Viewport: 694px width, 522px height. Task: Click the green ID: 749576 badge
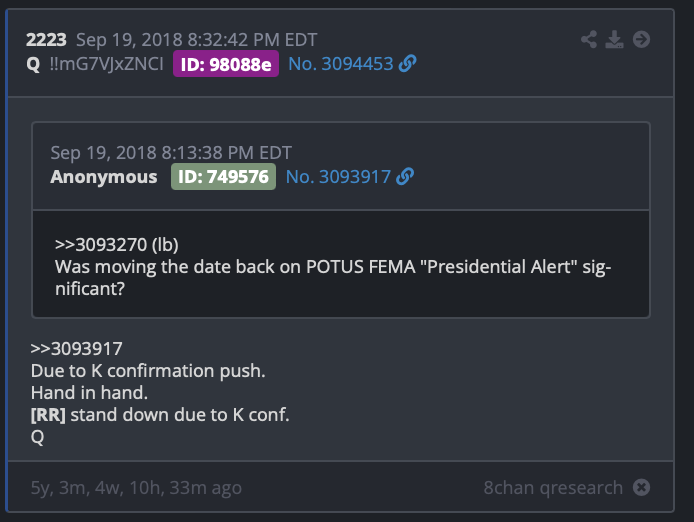[223, 177]
